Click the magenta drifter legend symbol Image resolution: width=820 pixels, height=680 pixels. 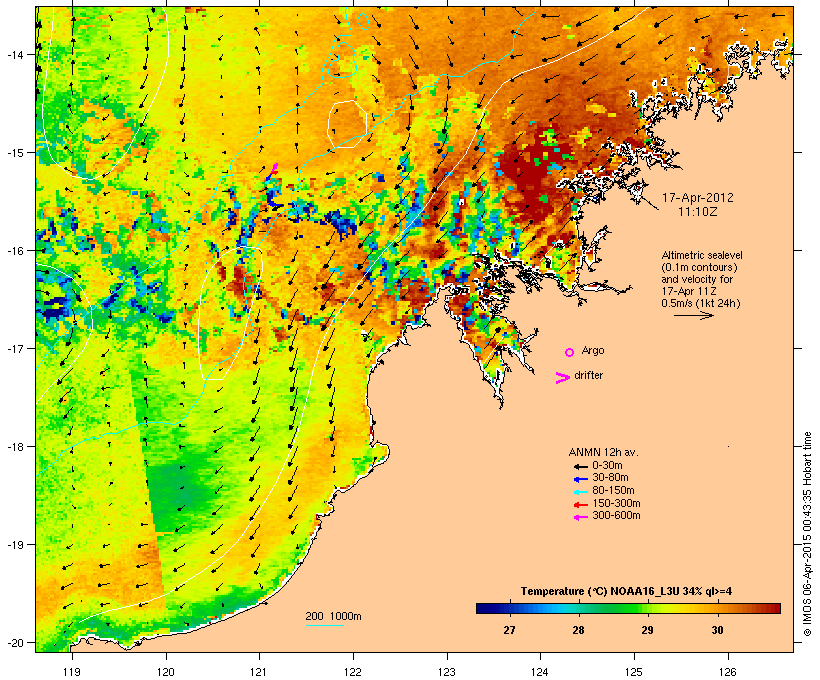pyautogui.click(x=562, y=378)
